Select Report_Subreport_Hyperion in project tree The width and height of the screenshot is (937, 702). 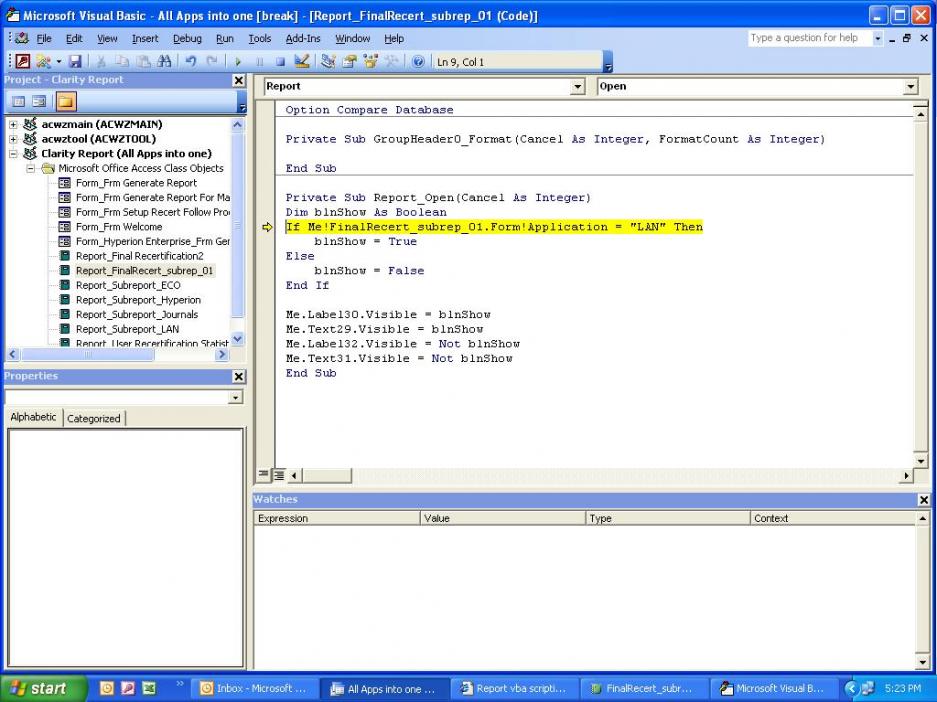pos(138,300)
